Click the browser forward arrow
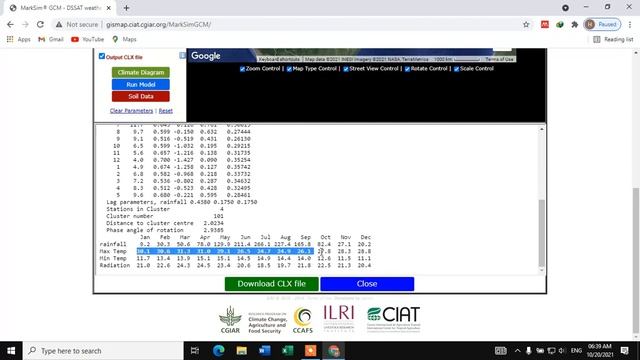Image resolution: width=640 pixels, height=360 pixels. [x=25, y=24]
